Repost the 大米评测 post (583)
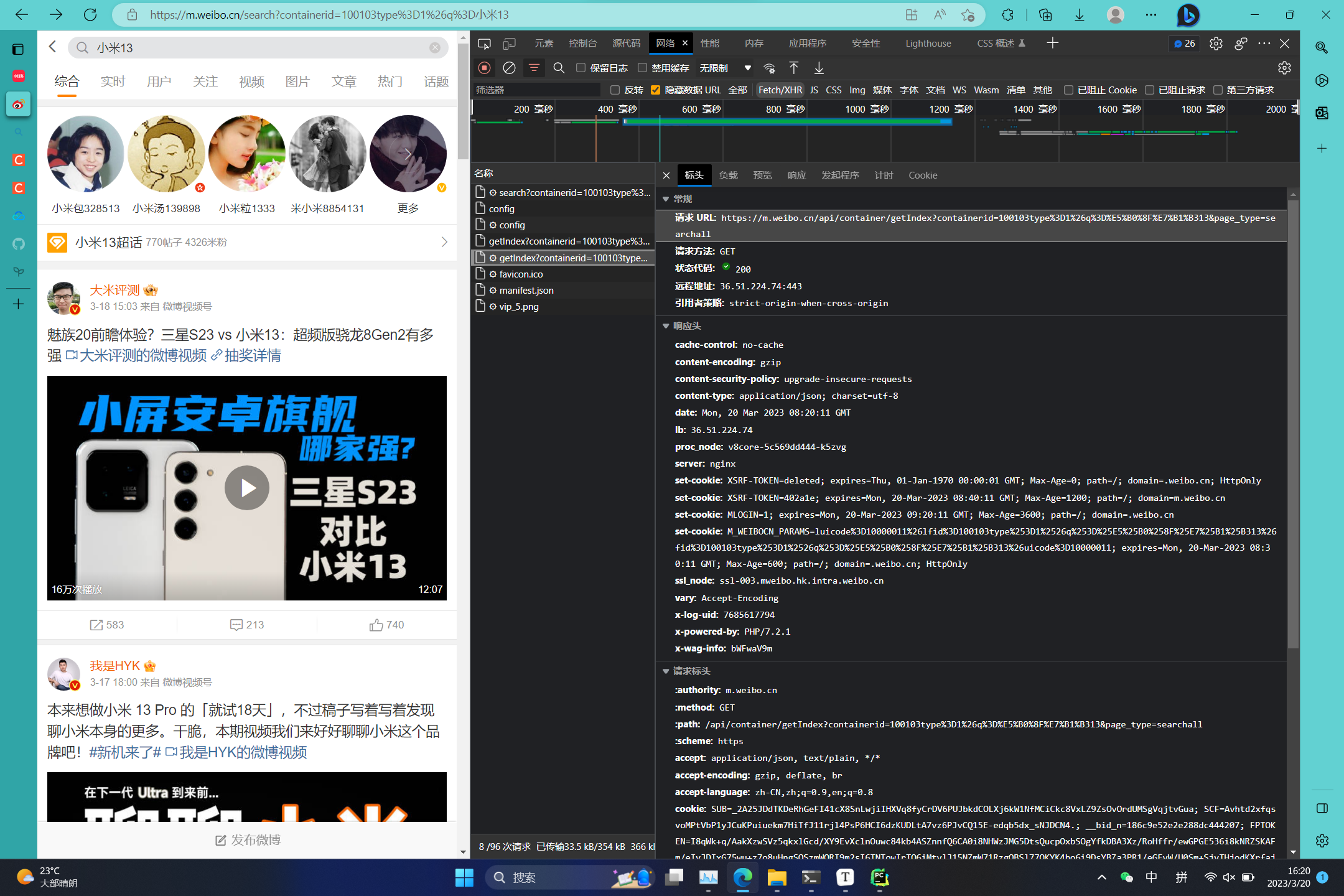The width and height of the screenshot is (1344, 896). (x=107, y=625)
